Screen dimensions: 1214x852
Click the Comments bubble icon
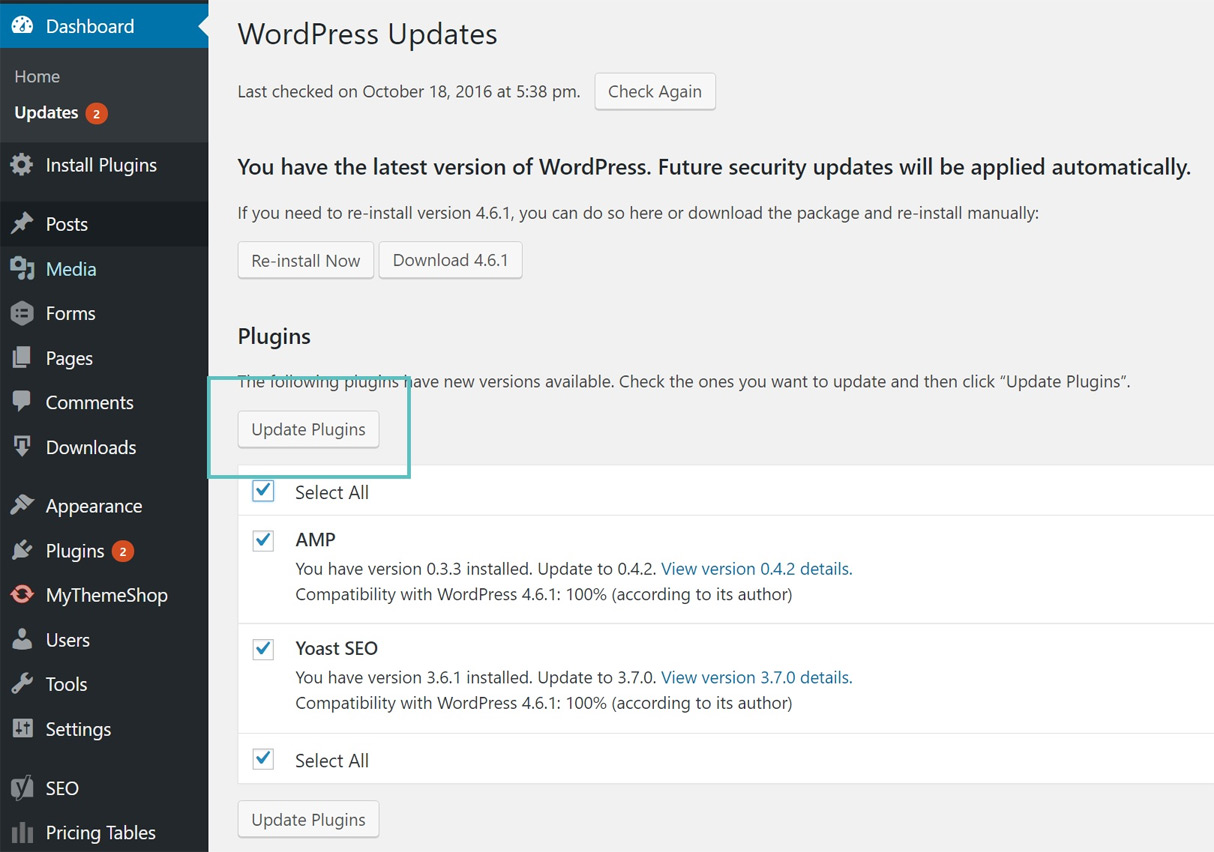point(22,402)
